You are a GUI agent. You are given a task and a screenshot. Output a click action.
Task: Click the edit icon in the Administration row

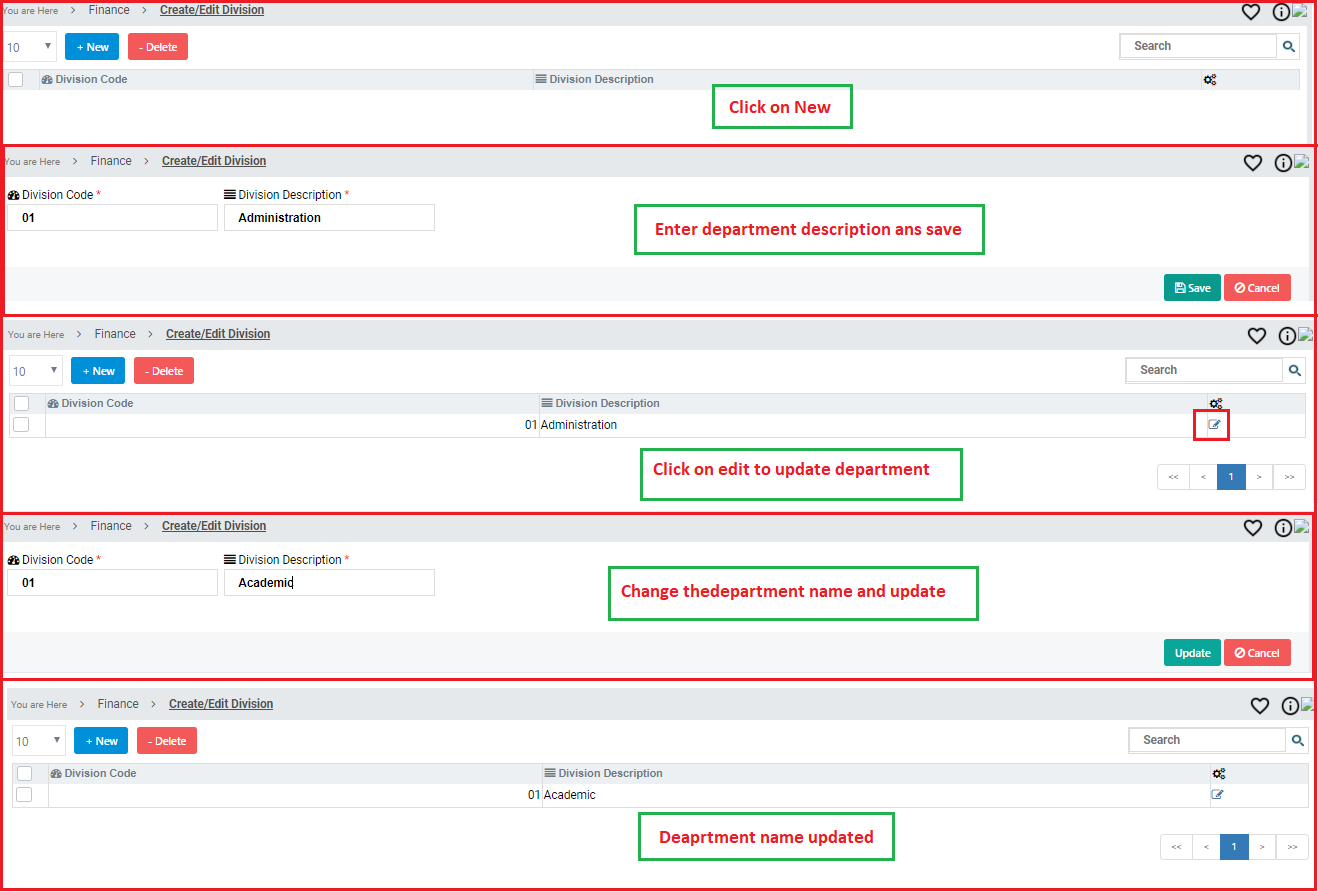point(1215,425)
